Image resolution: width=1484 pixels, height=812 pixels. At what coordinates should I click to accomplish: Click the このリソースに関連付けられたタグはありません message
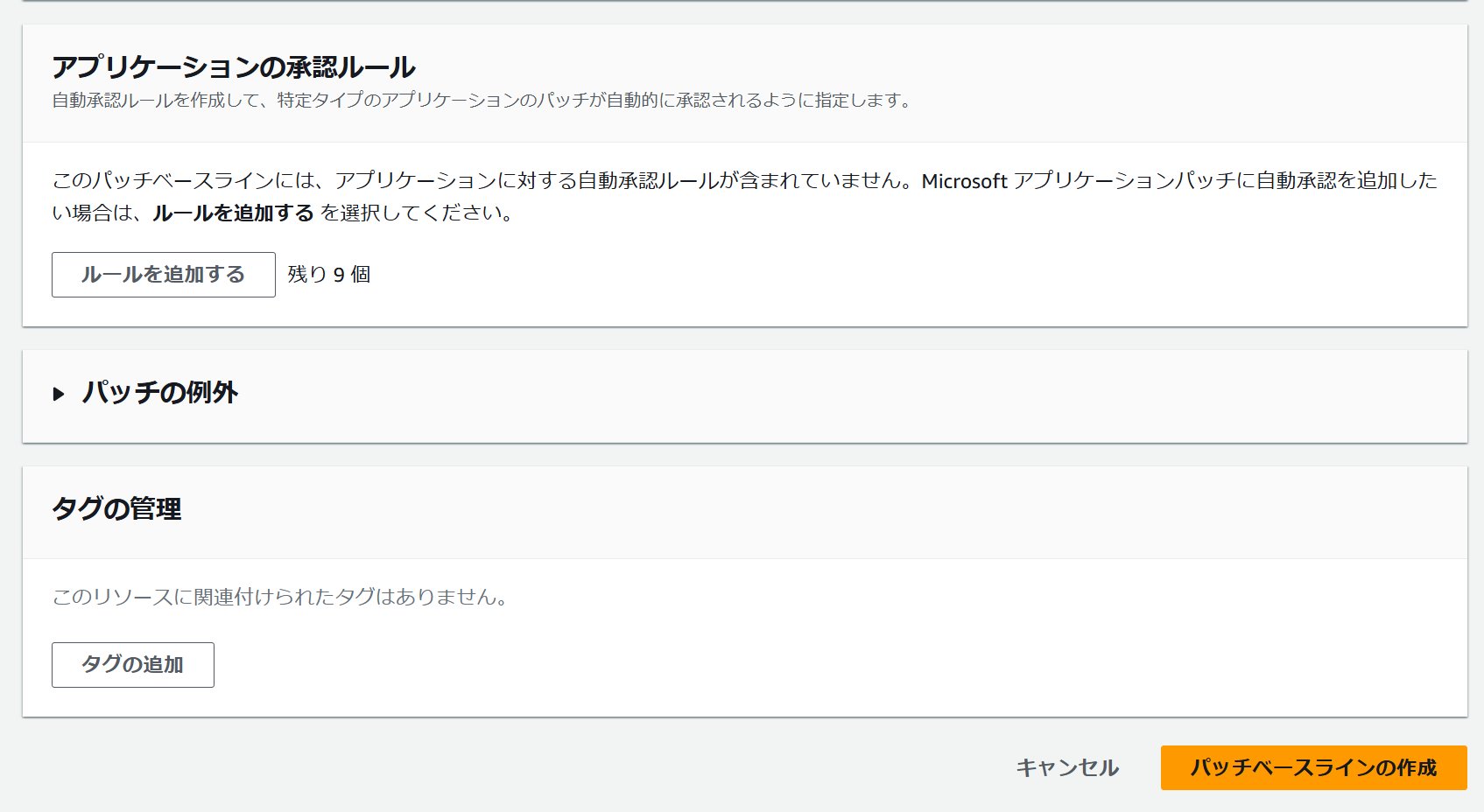pyautogui.click(x=280, y=597)
